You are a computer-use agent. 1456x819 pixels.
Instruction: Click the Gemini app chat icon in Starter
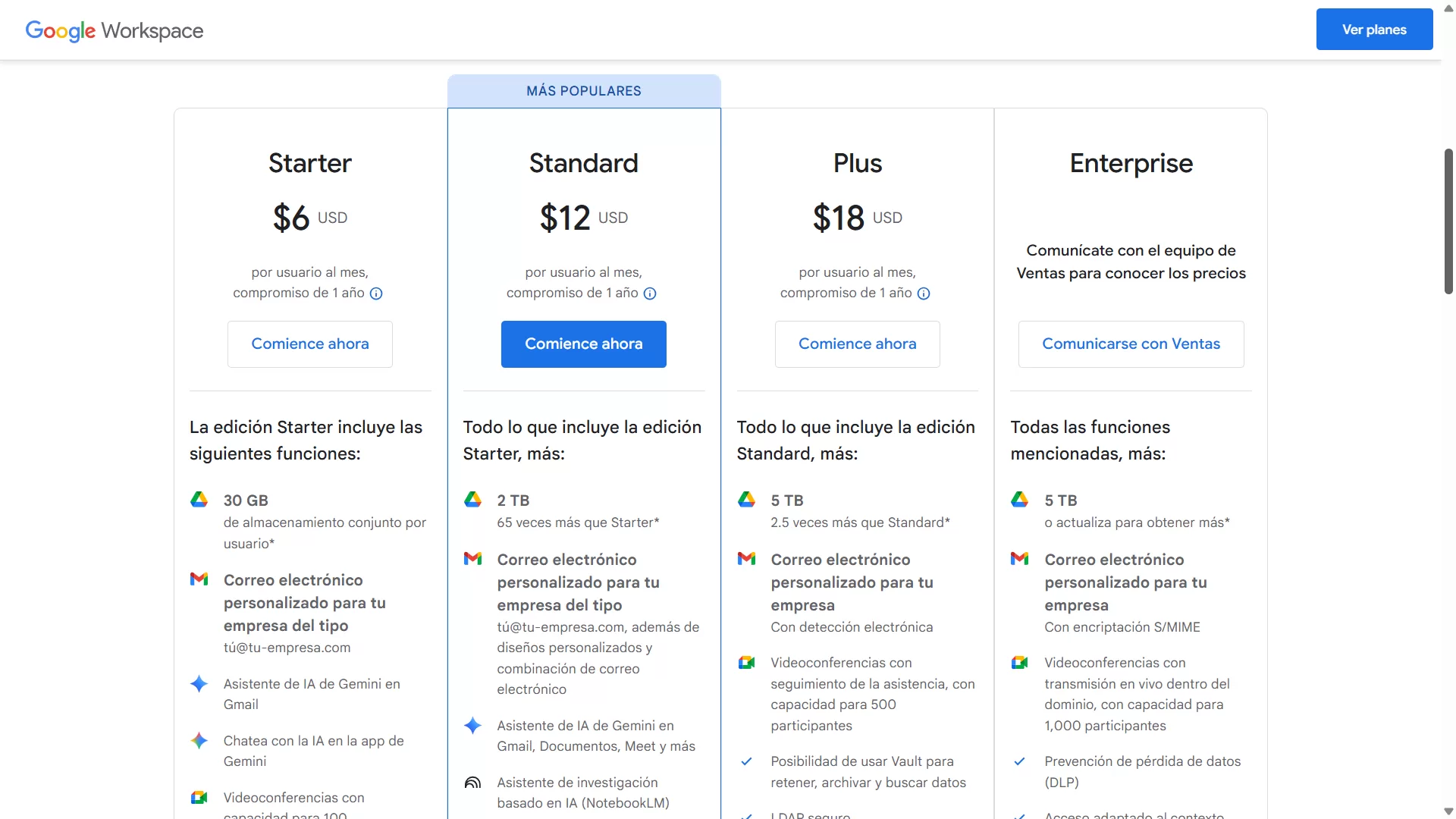coord(199,741)
